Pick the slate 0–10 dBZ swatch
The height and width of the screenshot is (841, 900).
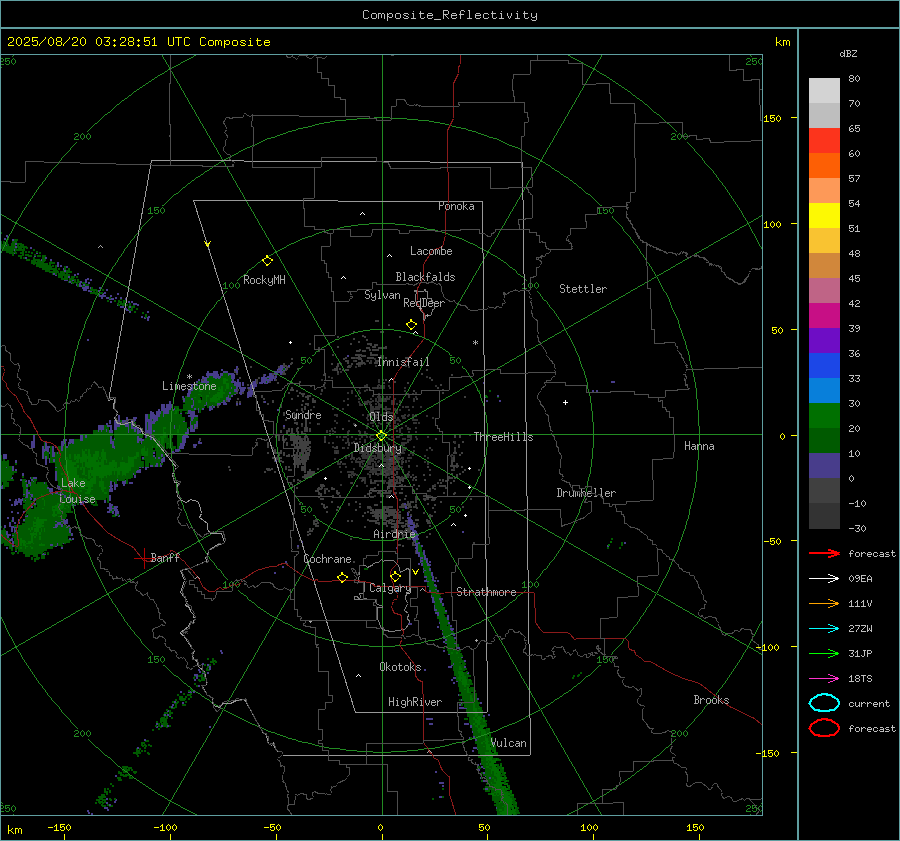pyautogui.click(x=824, y=466)
